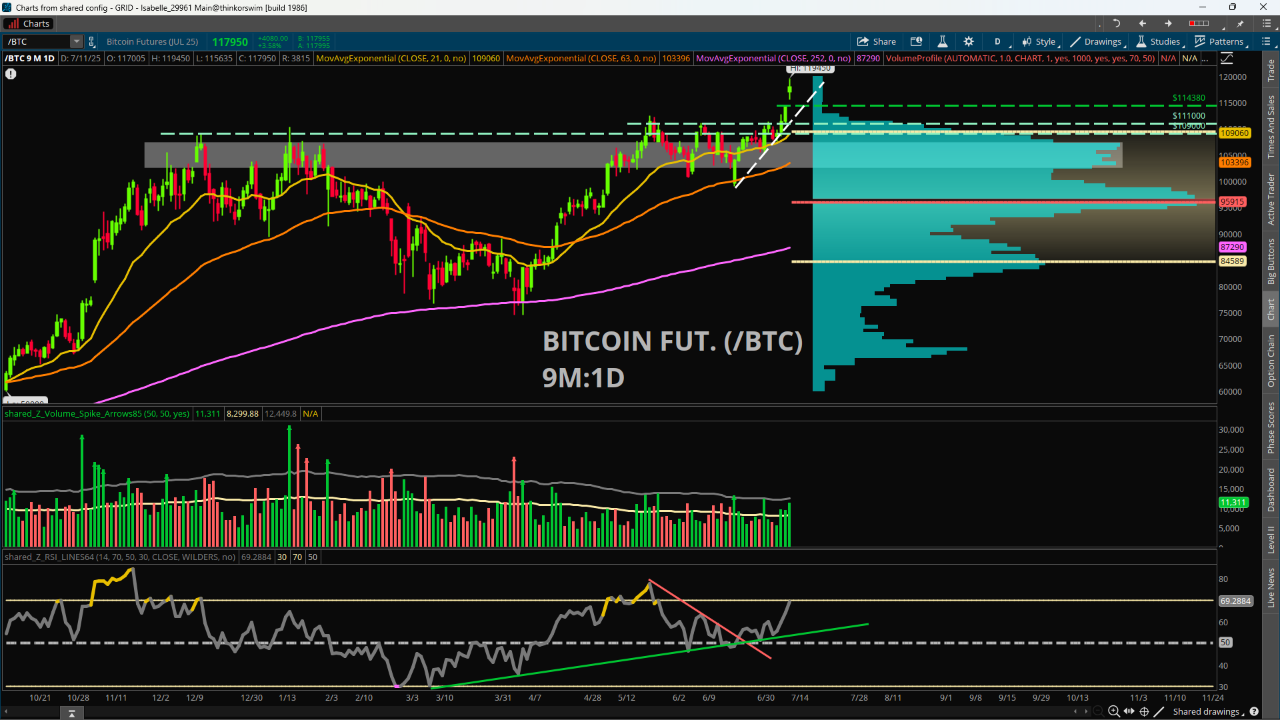Click the Share button
This screenshot has width=1280, height=720.
click(x=876, y=41)
